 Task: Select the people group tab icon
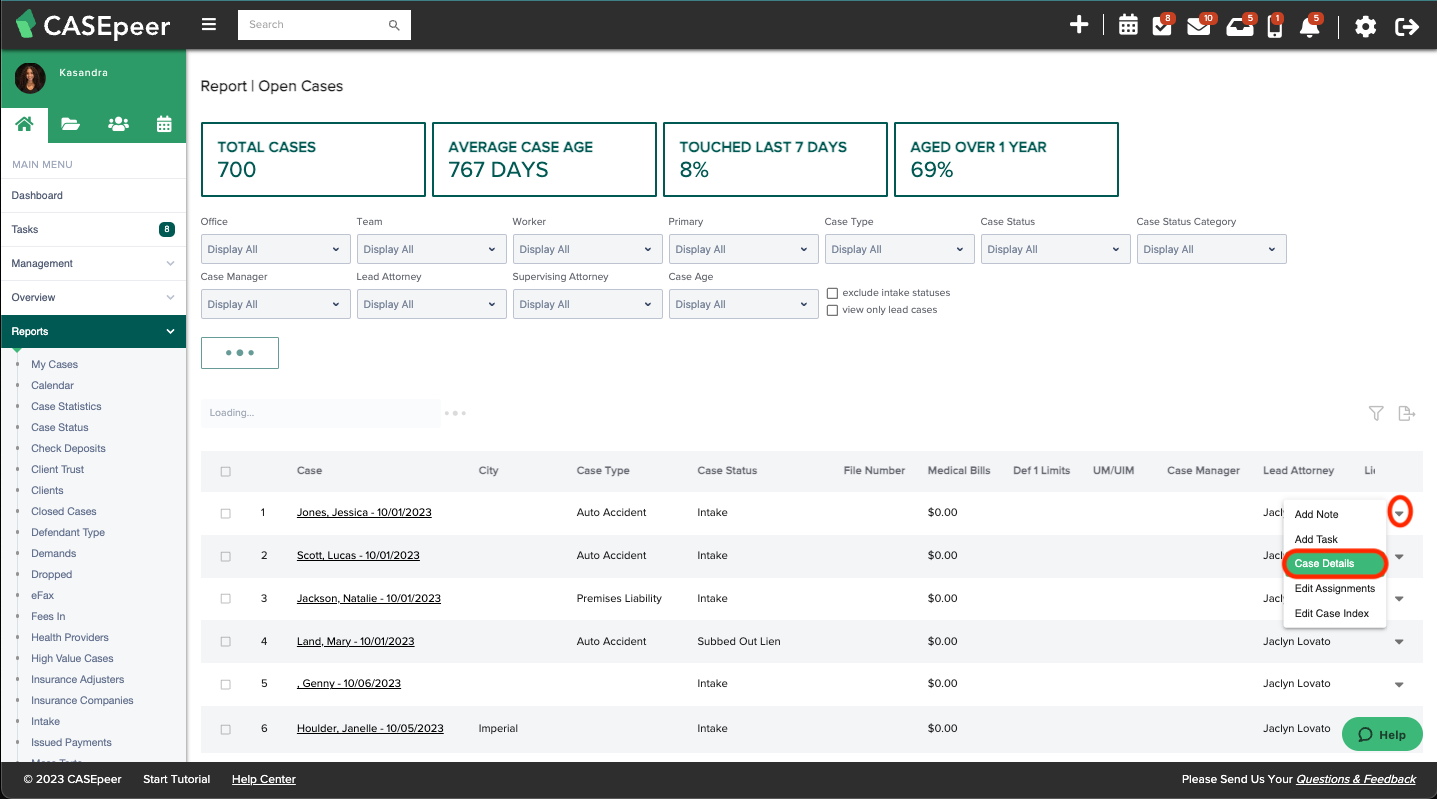[118, 124]
